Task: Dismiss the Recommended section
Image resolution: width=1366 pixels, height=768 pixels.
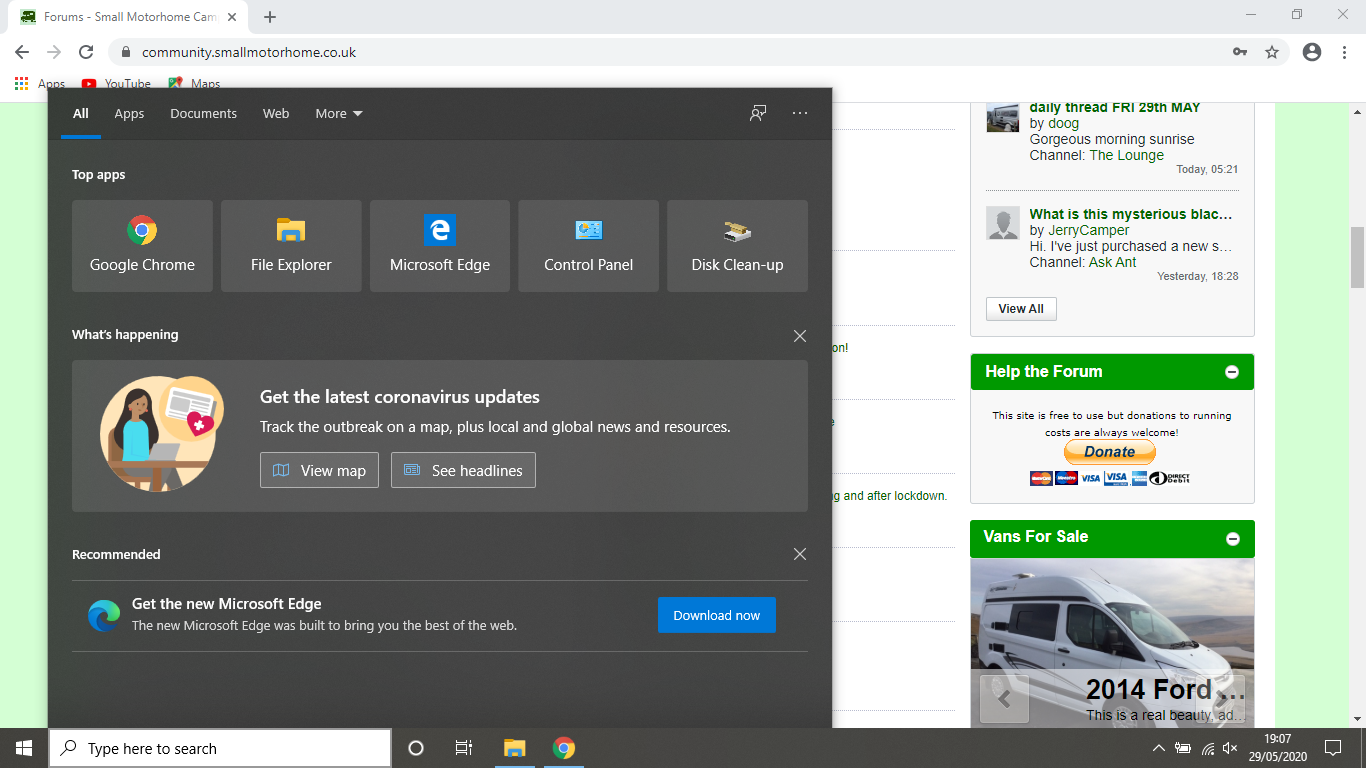Action: point(800,554)
